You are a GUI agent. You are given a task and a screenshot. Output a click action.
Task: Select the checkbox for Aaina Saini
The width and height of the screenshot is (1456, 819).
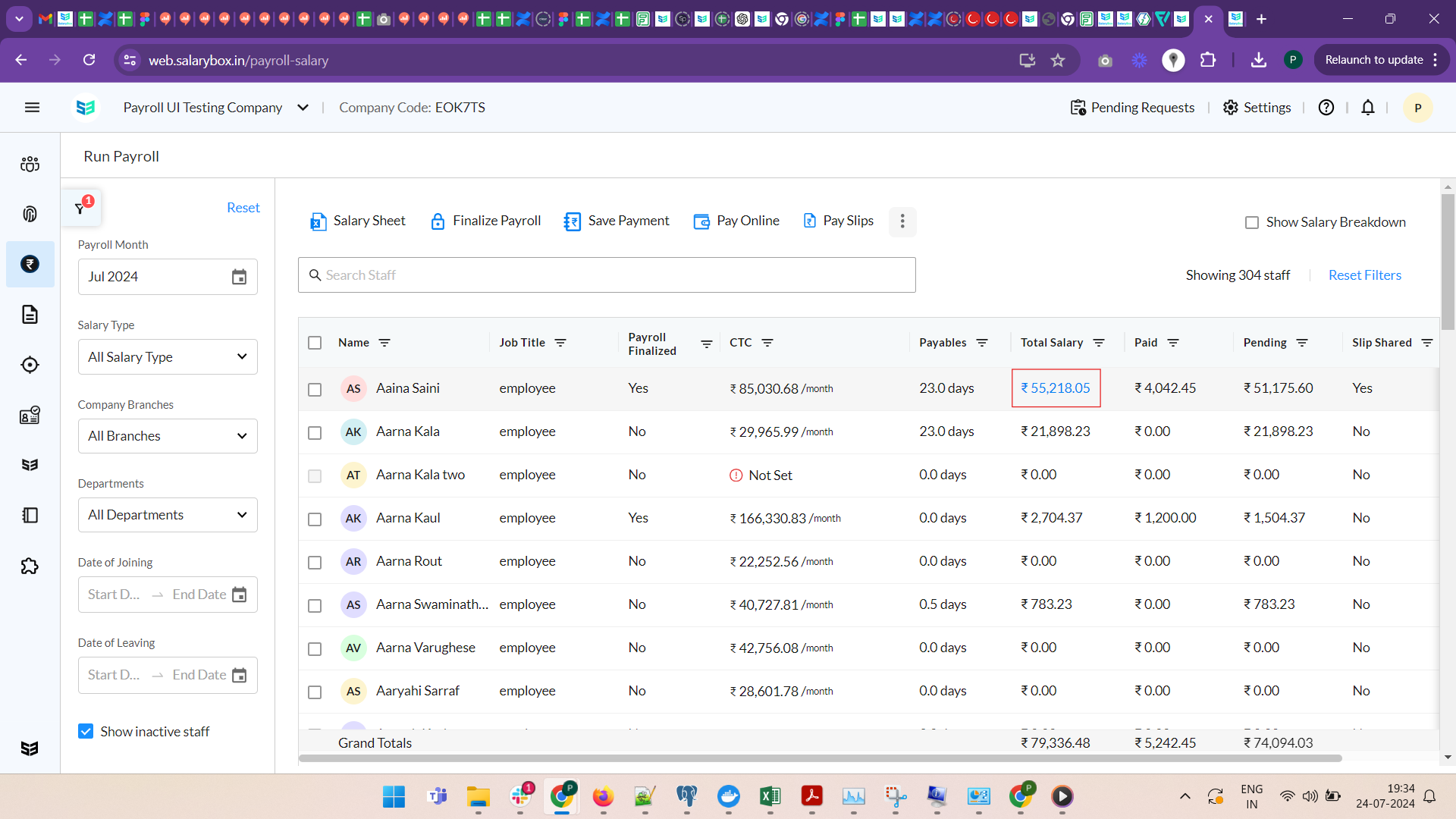click(315, 390)
